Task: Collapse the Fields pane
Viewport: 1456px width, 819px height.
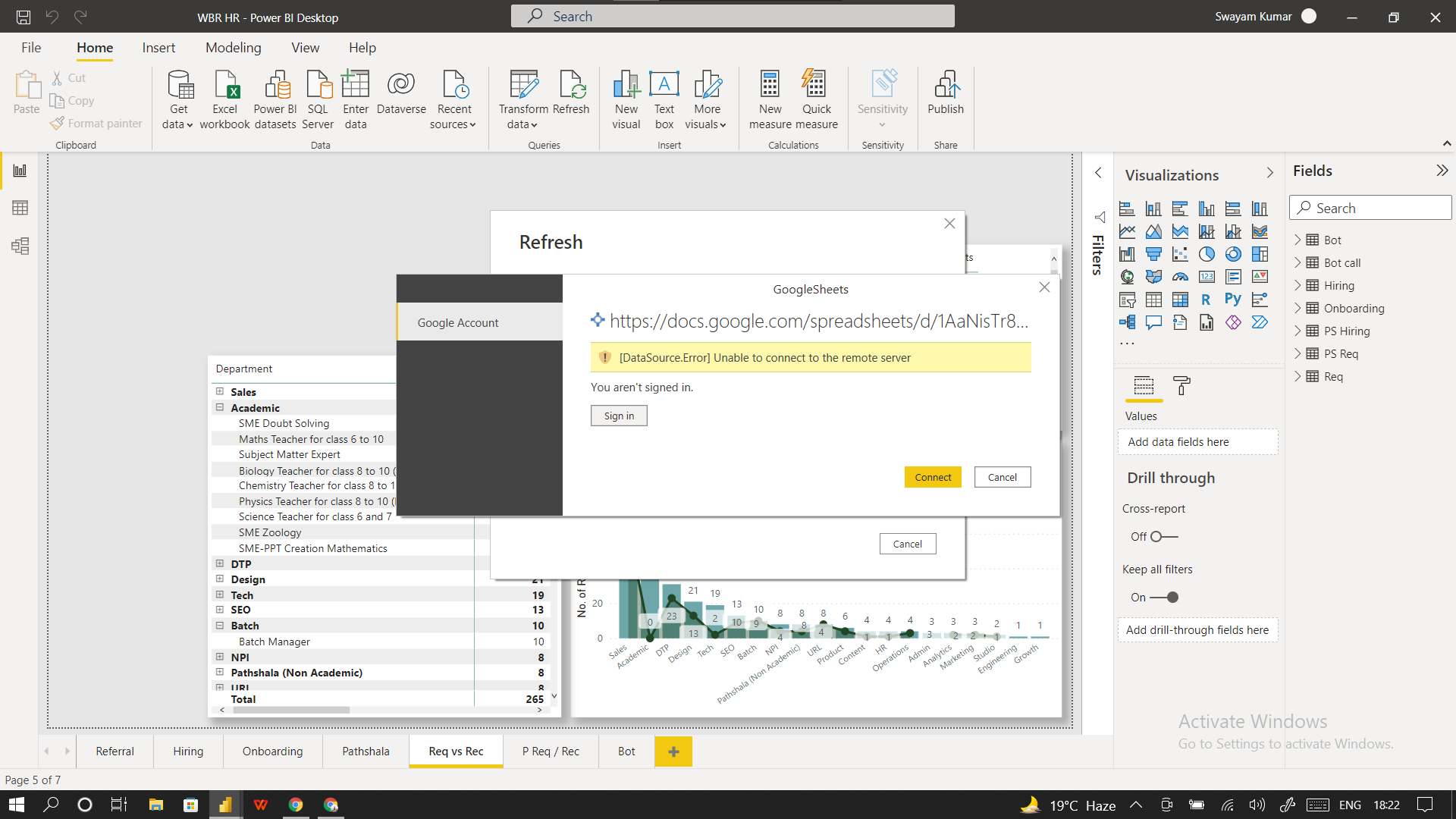Action: click(x=1442, y=171)
